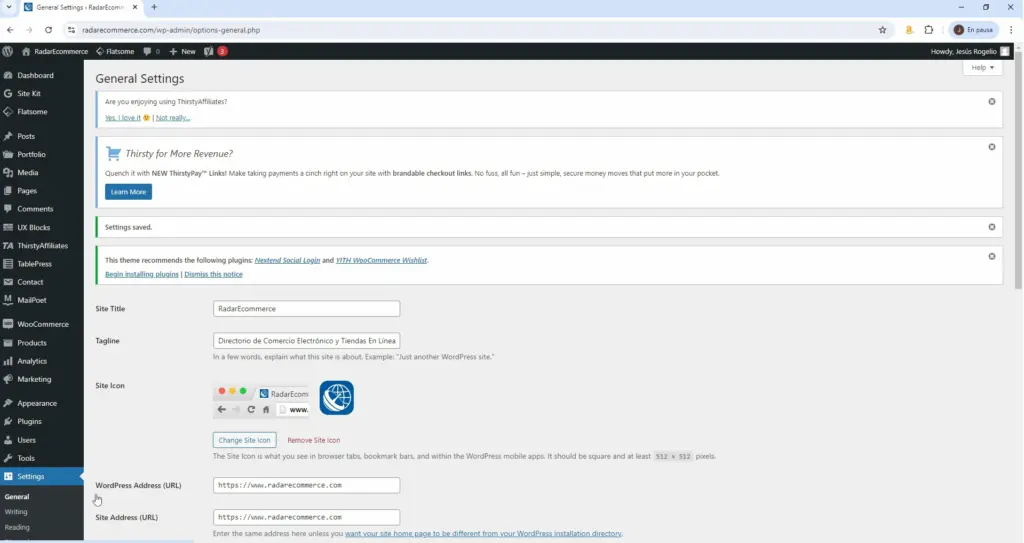Image resolution: width=1024 pixels, height=543 pixels.
Task: Click the globe site icon thumbnail
Action: click(x=336, y=397)
